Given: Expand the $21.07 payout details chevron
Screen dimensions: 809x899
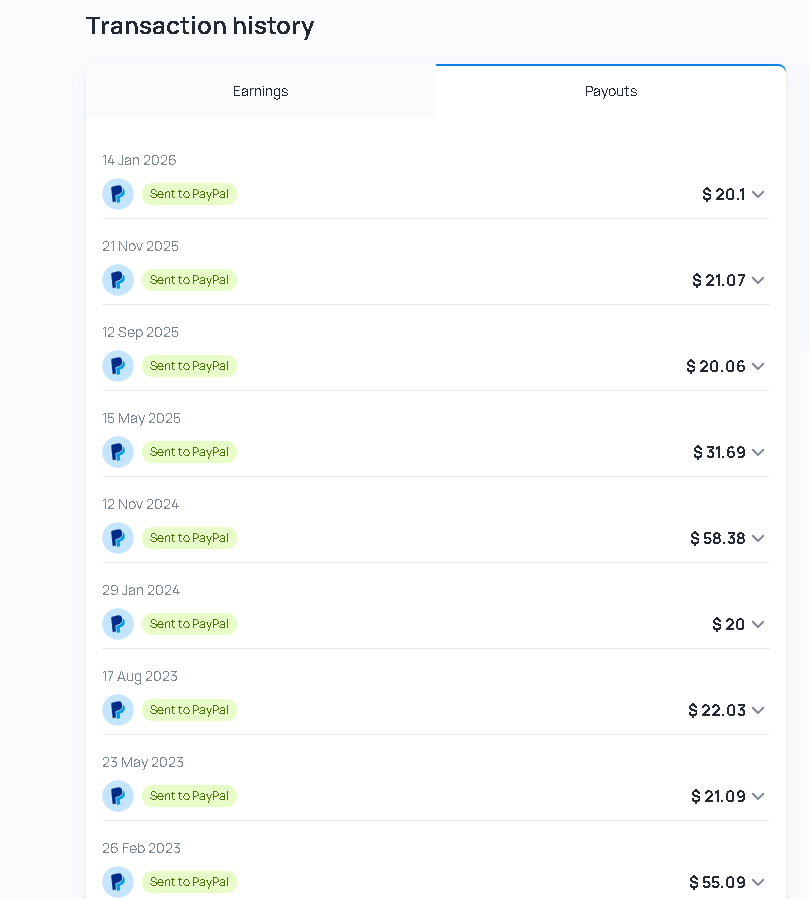Looking at the screenshot, I should tap(758, 280).
